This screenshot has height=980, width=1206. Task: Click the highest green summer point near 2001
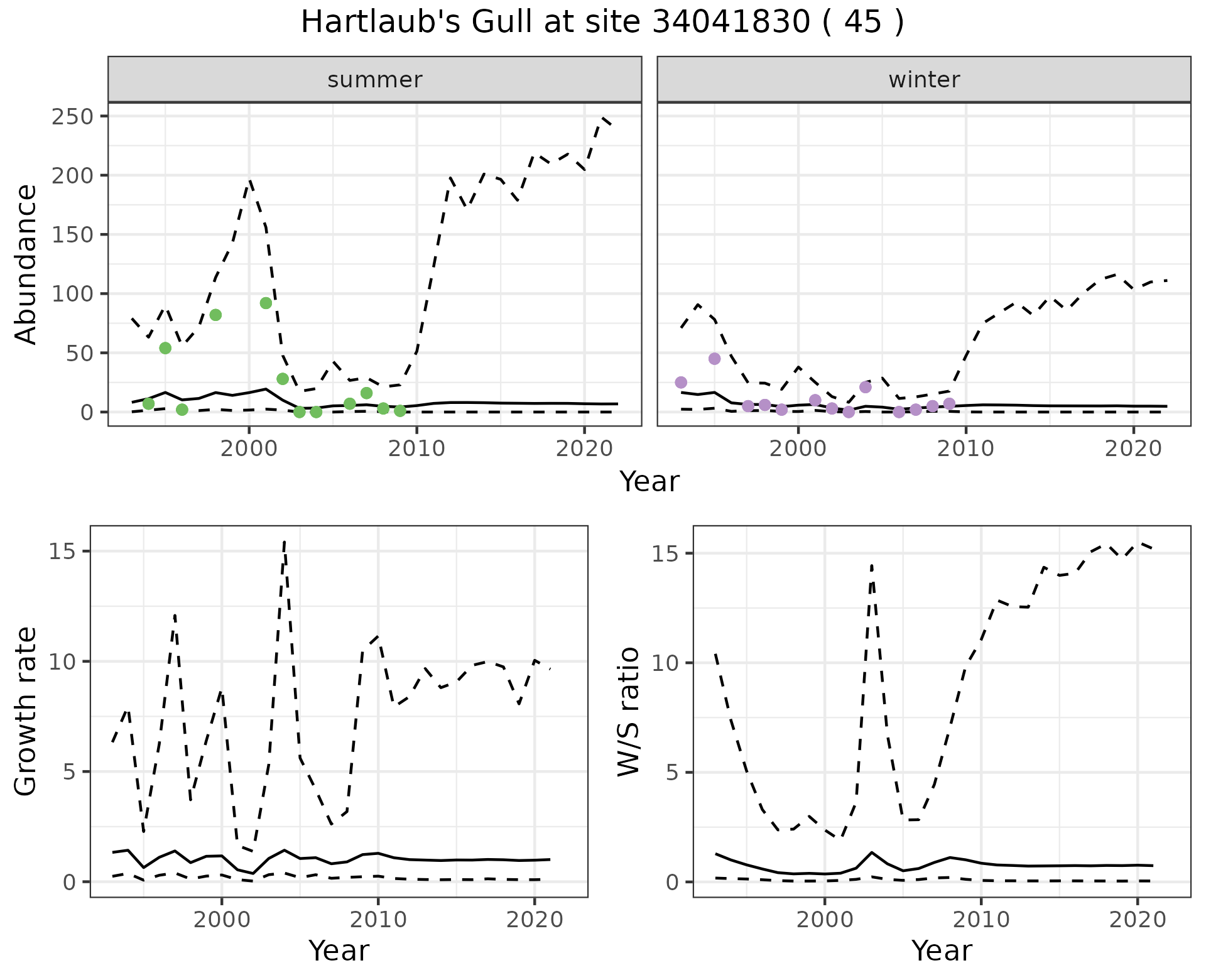[266, 303]
